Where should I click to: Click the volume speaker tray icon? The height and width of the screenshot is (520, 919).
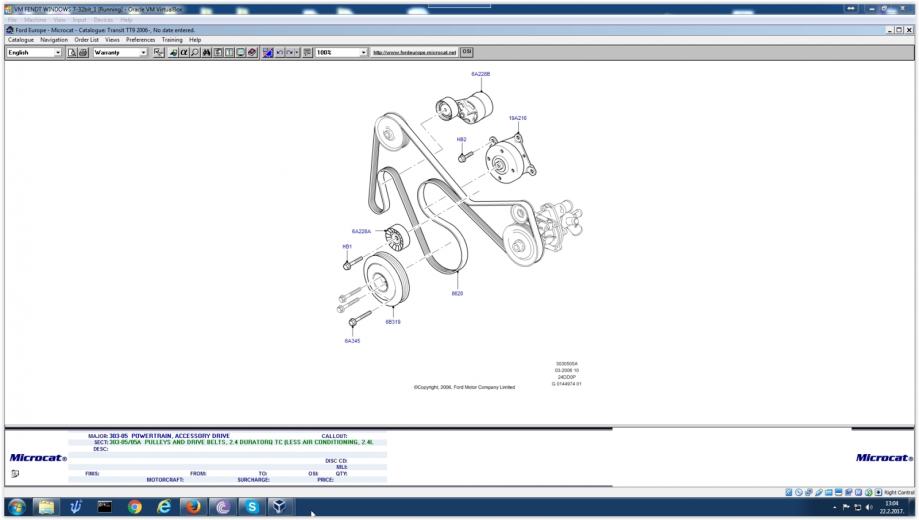(869, 507)
